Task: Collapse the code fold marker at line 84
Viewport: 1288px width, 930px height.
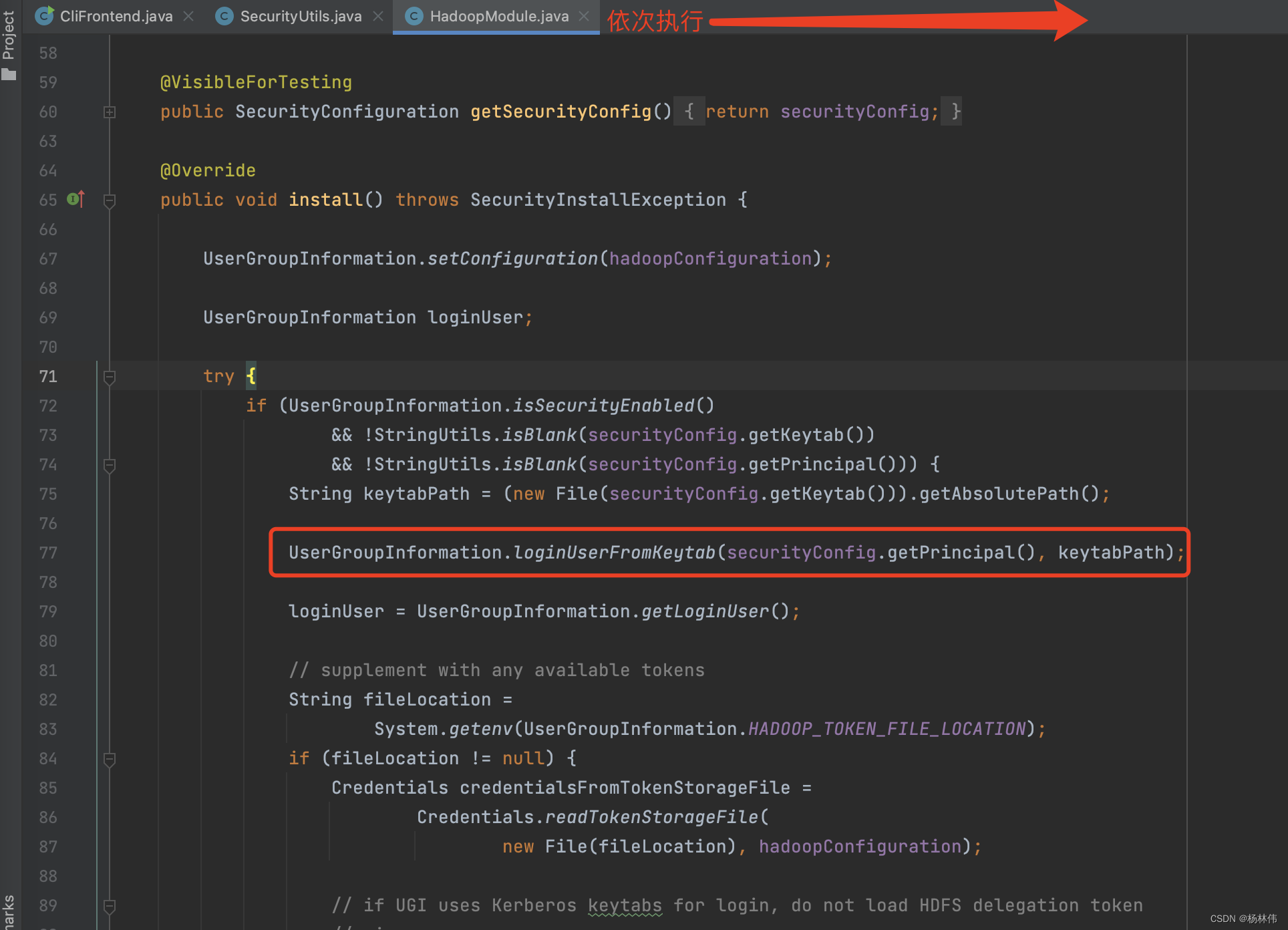Action: [109, 758]
